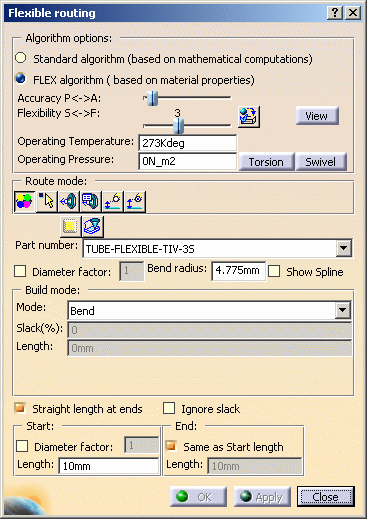The image size is (367, 519).
Task: Expand the Build Mode dropdown list
Action: pyautogui.click(x=343, y=310)
